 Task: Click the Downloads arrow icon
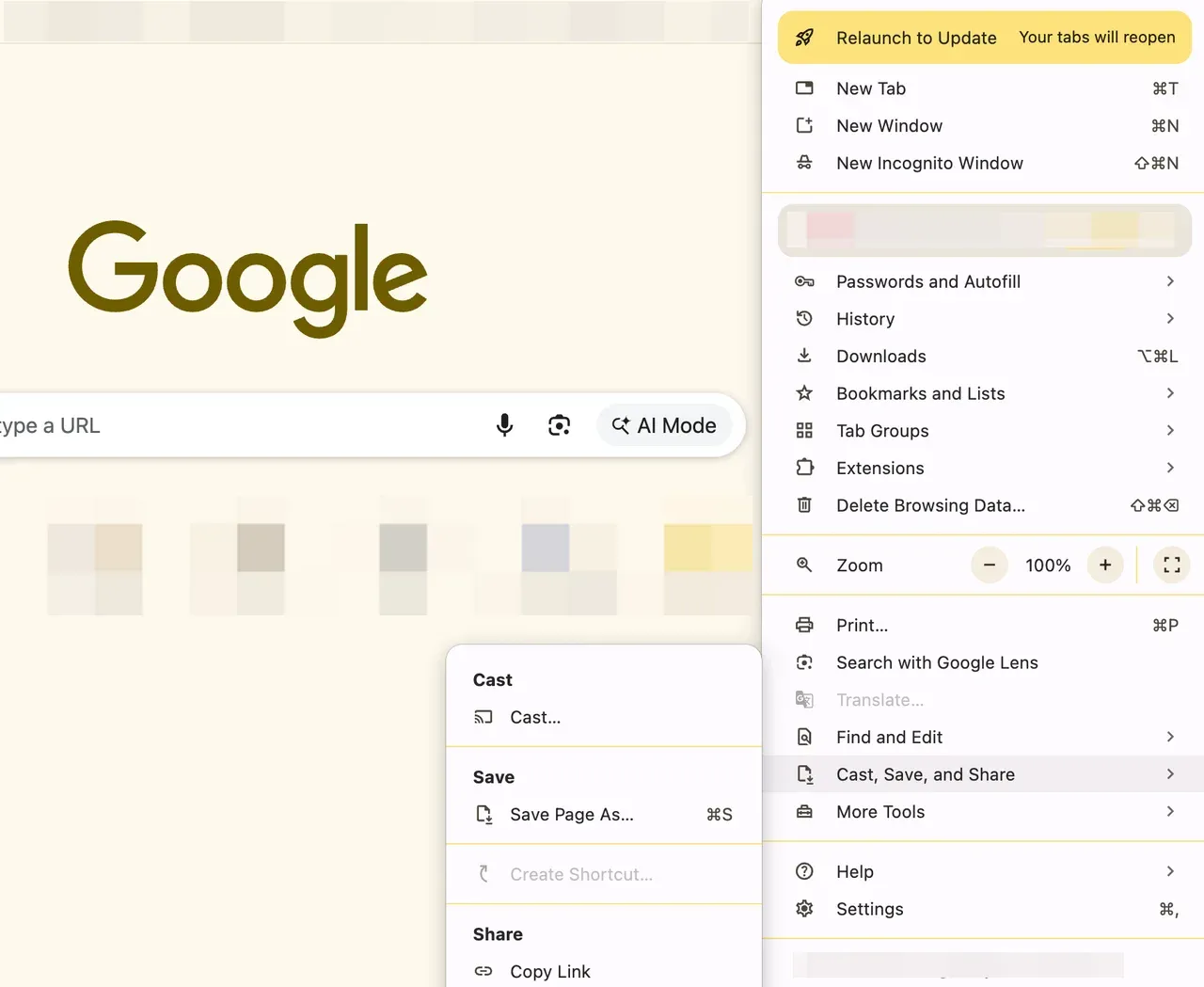pyautogui.click(x=804, y=356)
